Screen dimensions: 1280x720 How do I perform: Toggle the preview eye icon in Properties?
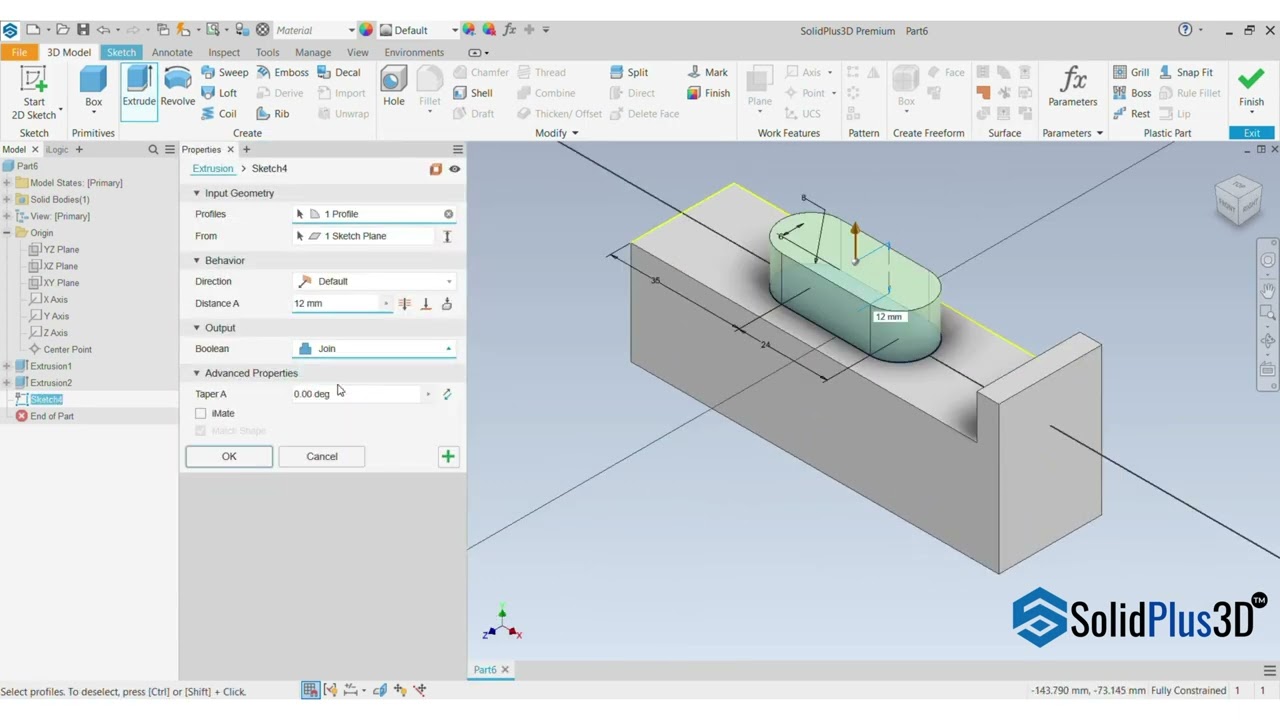(x=454, y=169)
